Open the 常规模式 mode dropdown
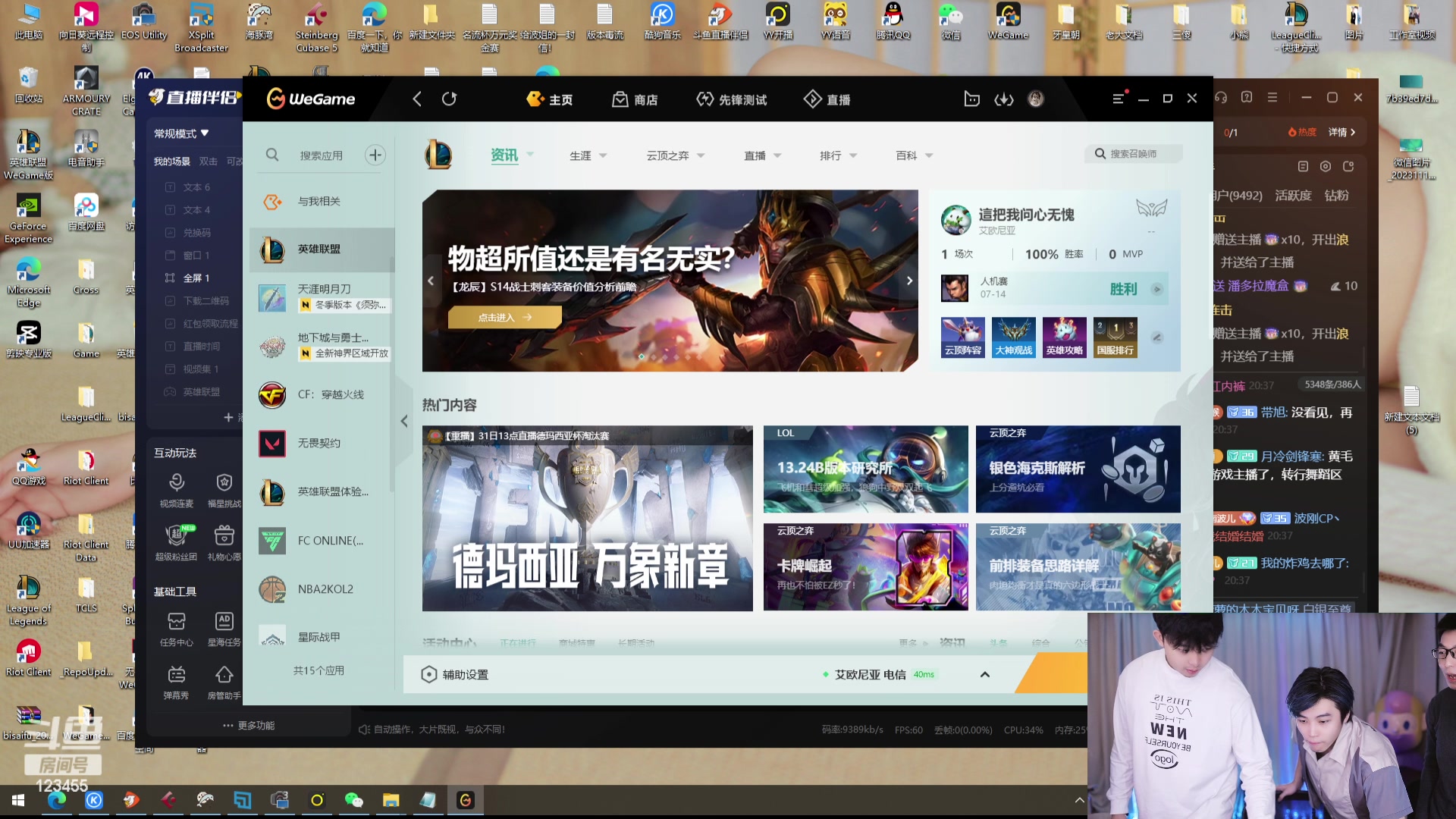The image size is (1456, 819). point(180,132)
